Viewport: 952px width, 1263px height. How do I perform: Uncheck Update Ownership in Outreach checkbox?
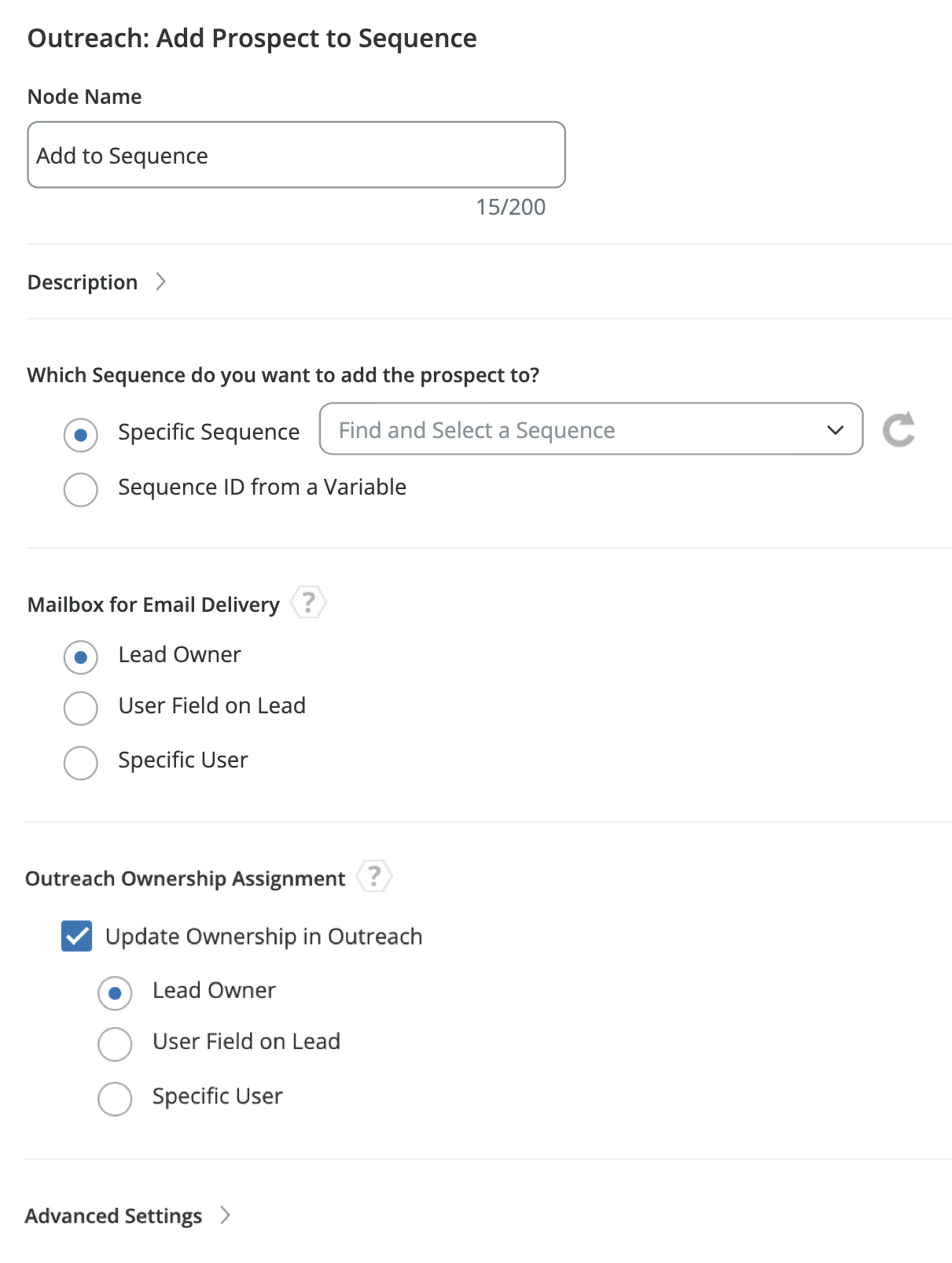click(77, 936)
